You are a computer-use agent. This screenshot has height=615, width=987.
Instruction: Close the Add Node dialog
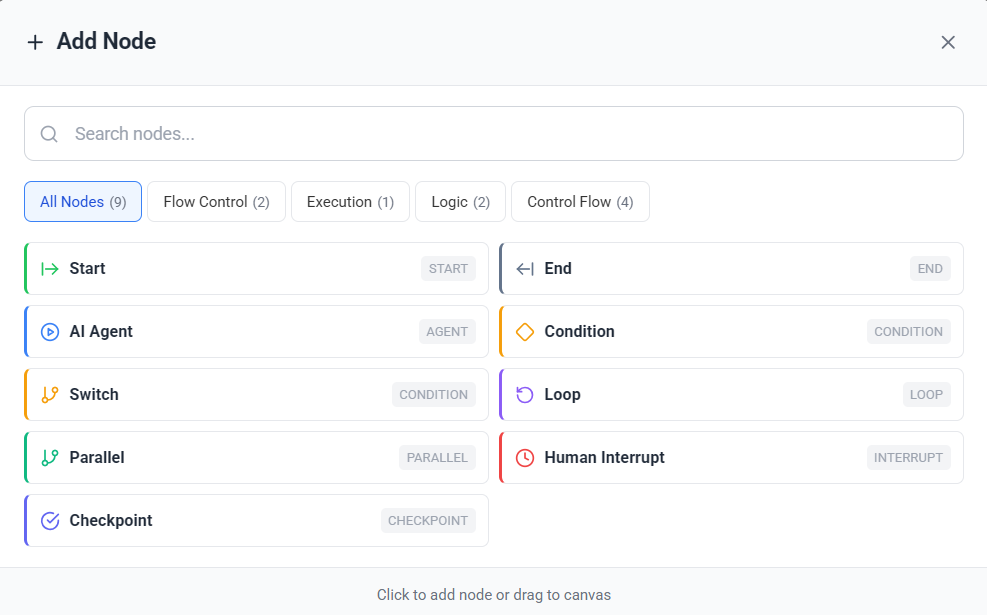(x=948, y=42)
